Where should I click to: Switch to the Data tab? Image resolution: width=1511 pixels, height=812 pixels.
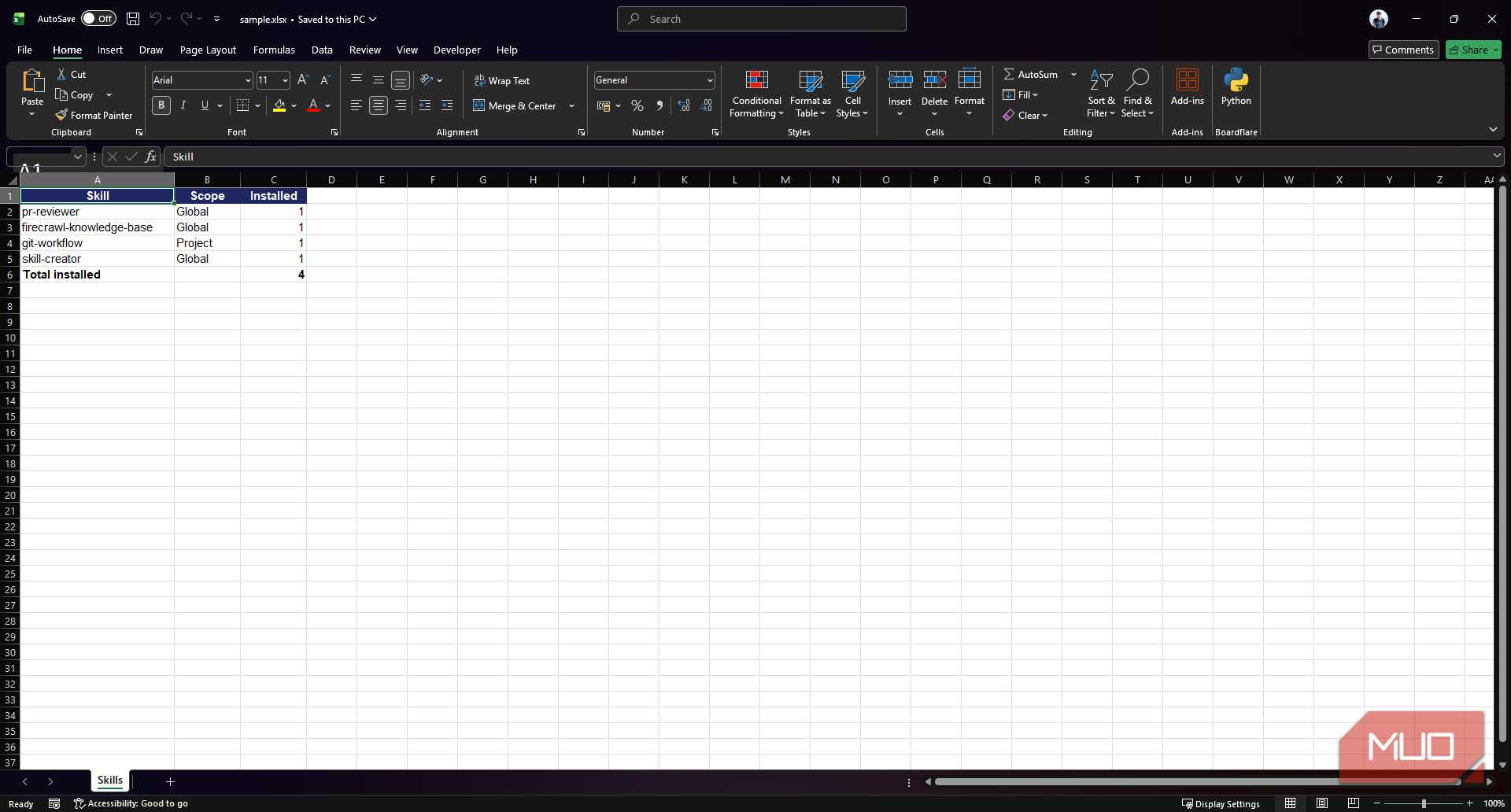click(x=322, y=50)
